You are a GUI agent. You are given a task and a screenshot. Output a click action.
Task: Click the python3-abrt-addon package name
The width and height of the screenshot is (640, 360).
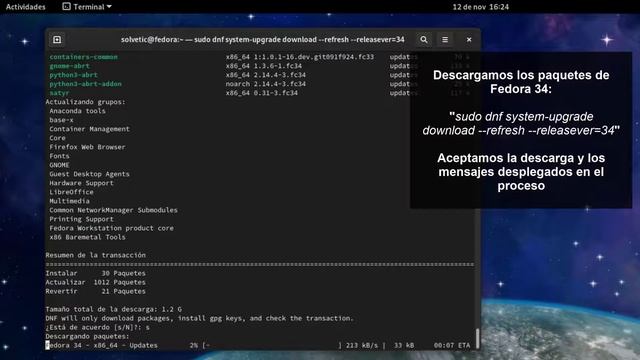(85, 84)
